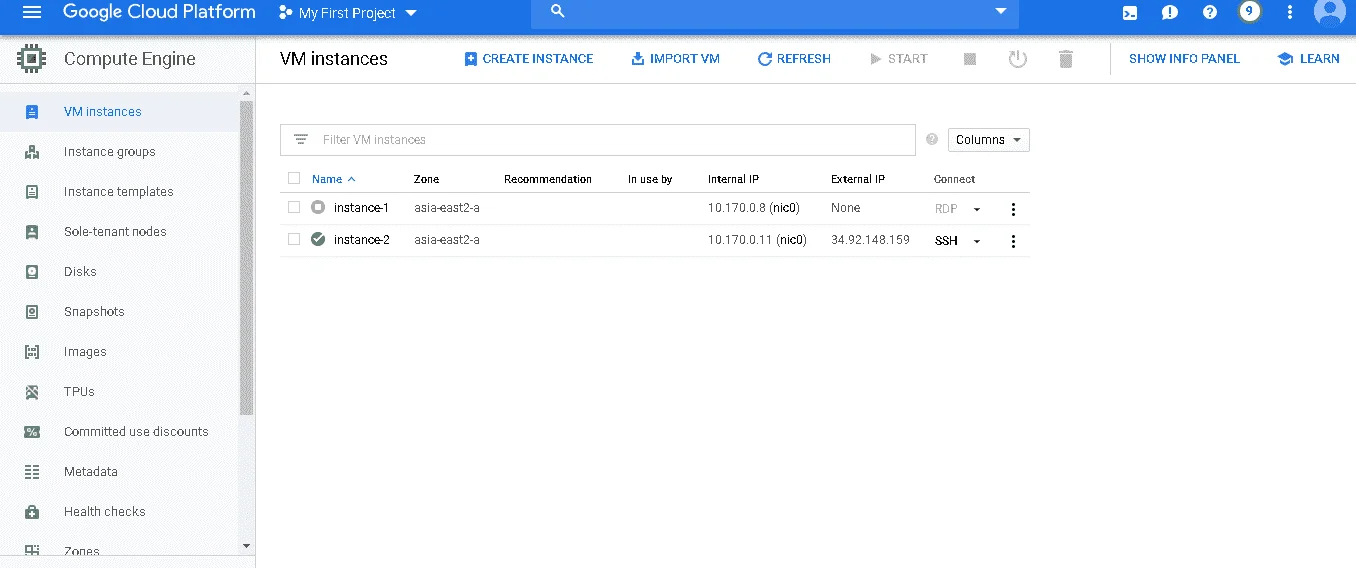Click instance-1 stopped status icon
1356x568 pixels.
pyautogui.click(x=318, y=208)
